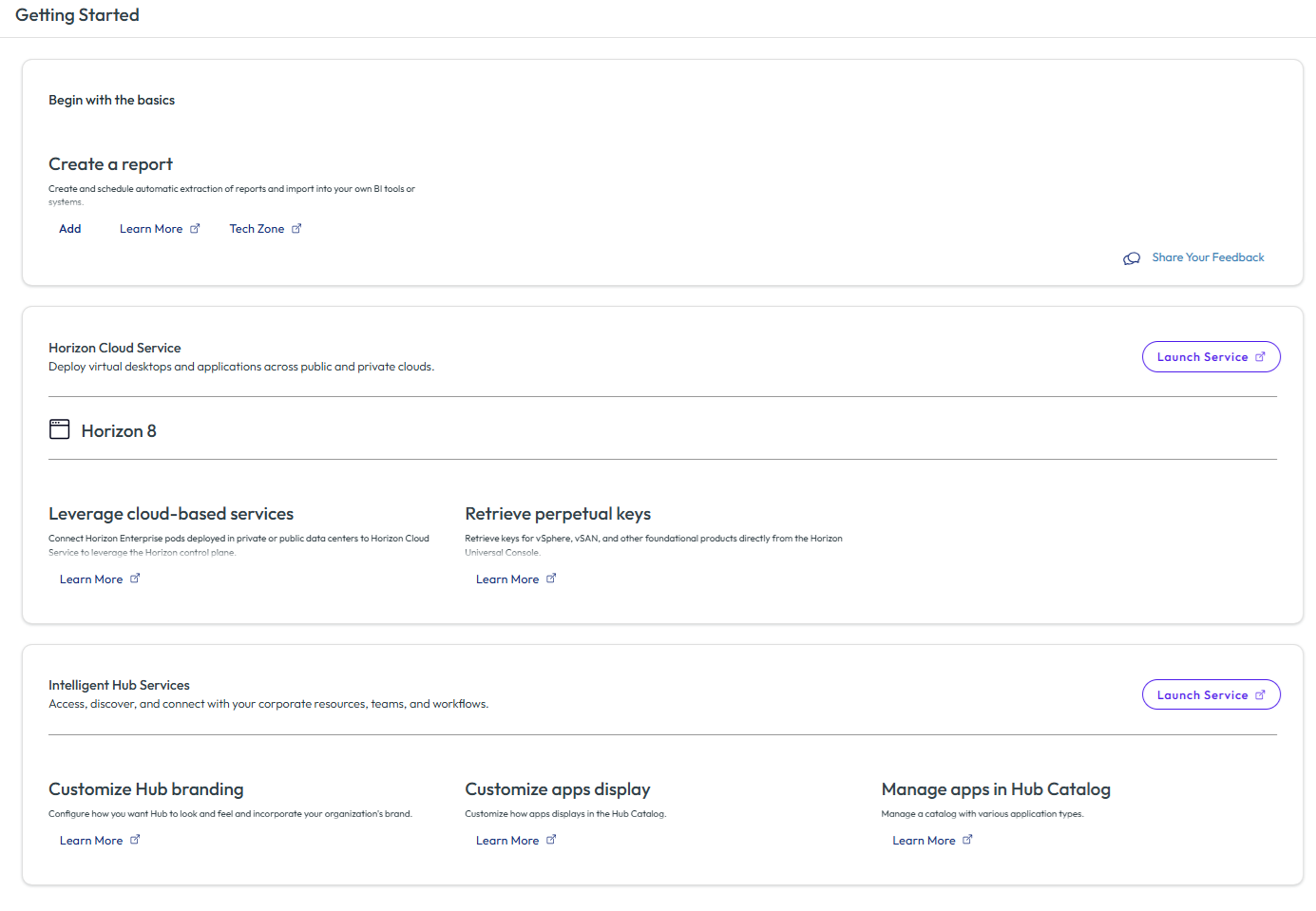Click the Horizon 8 window icon

(x=60, y=429)
